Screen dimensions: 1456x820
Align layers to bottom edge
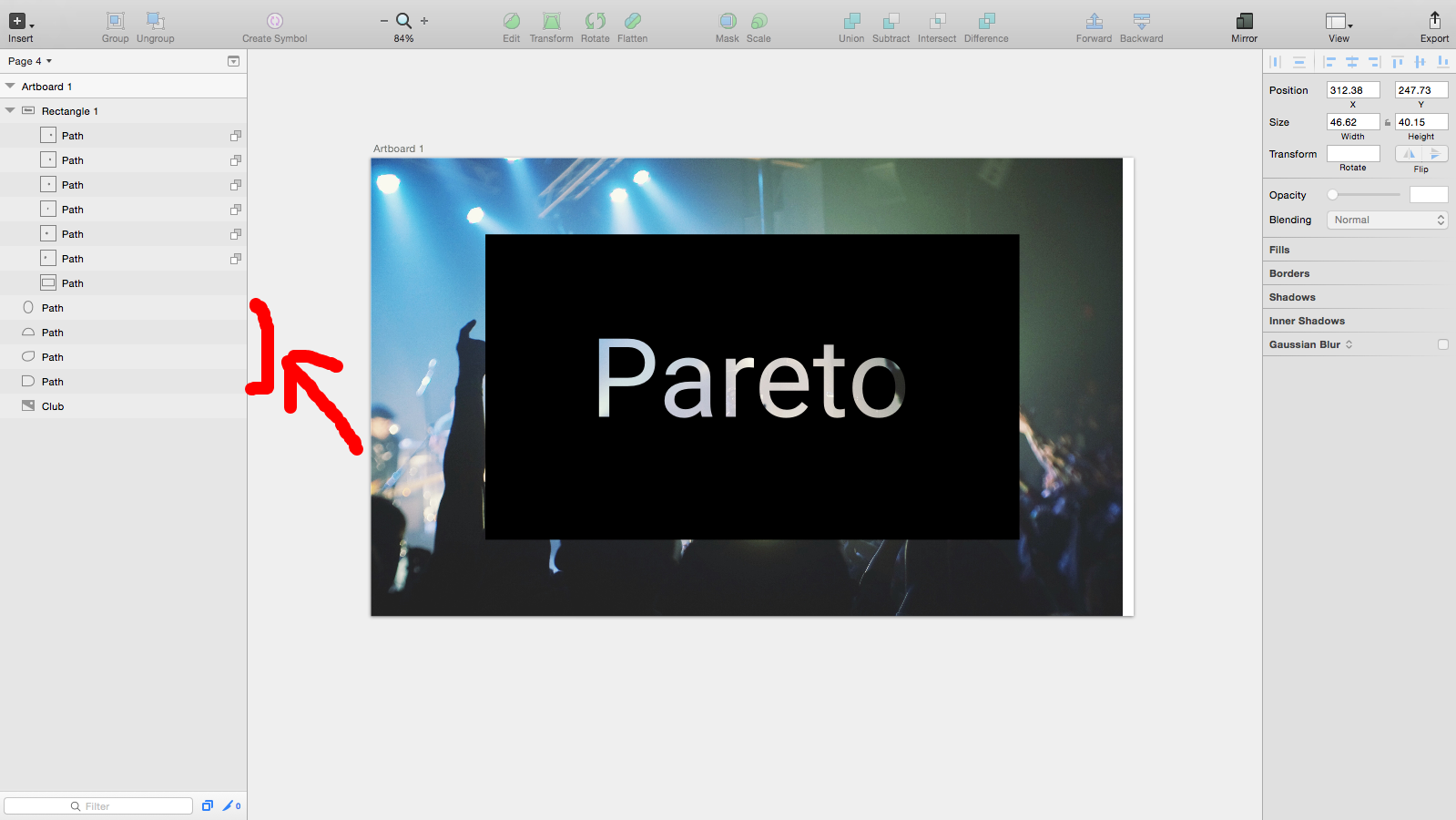point(1442,62)
